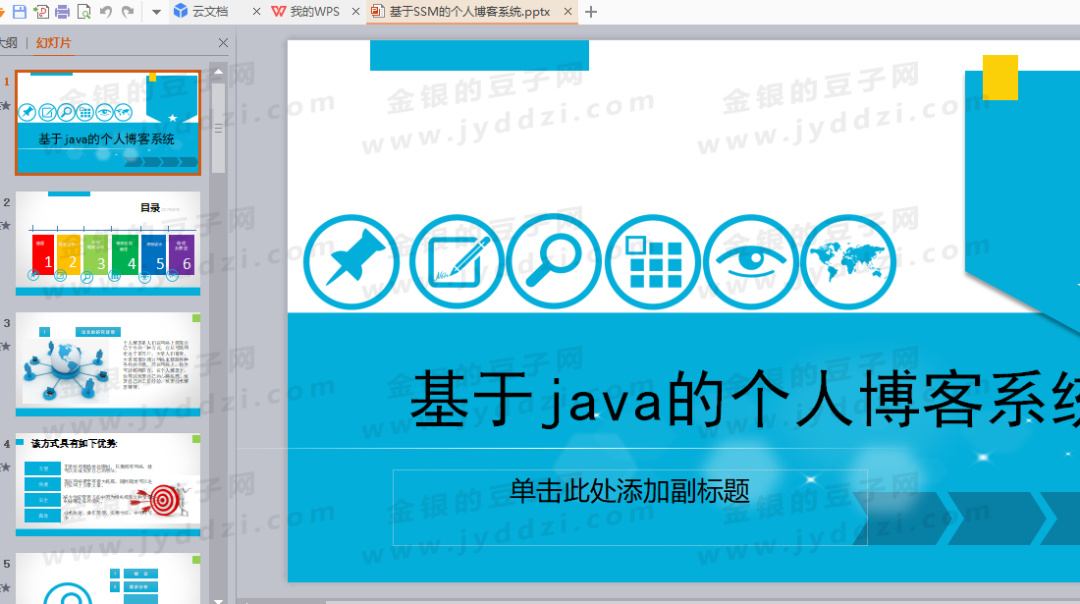Click the edit note circle icon on slide
Image resolution: width=1080 pixels, height=604 pixels.
coord(457,262)
